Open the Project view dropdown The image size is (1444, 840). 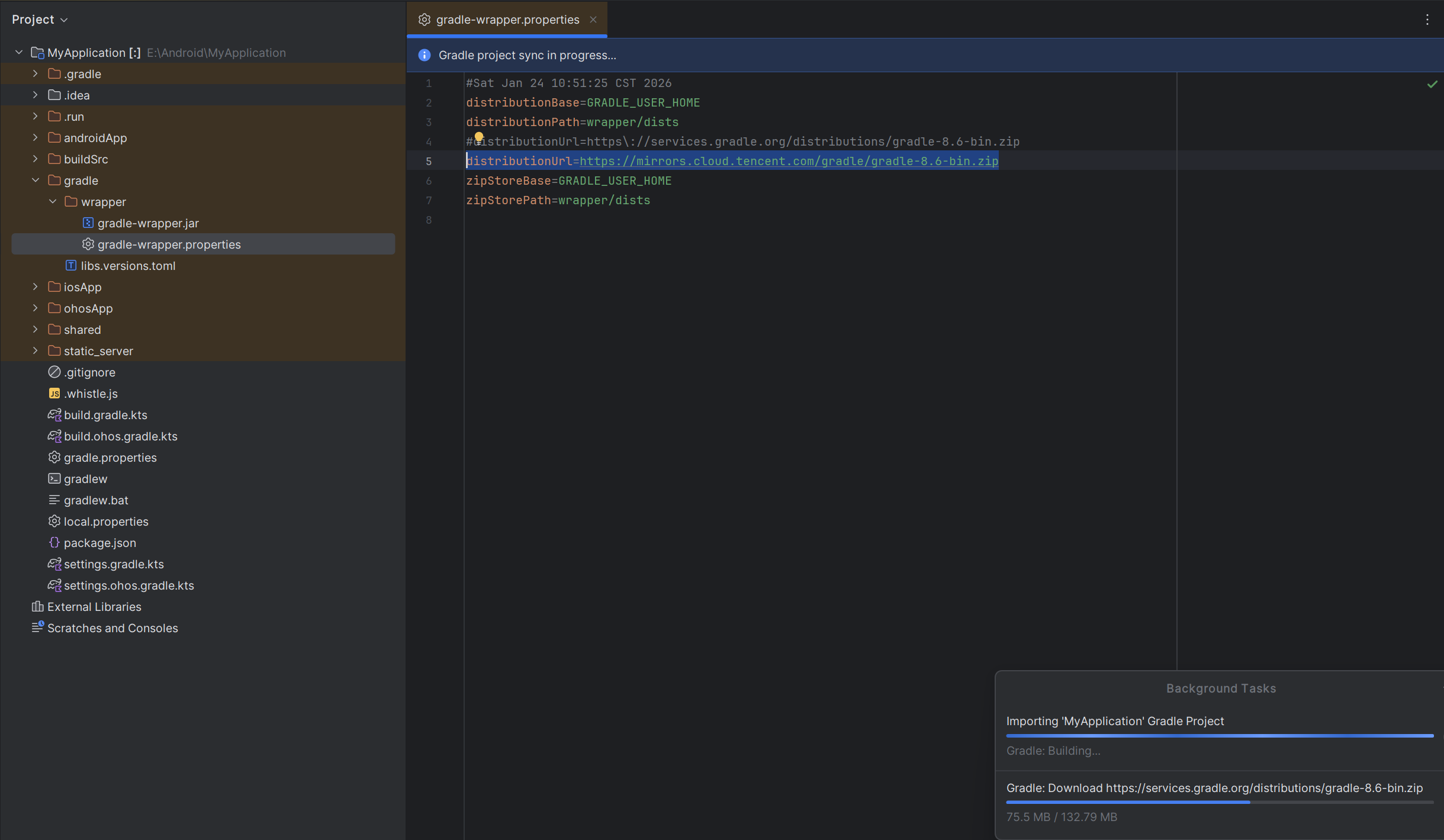tap(40, 20)
